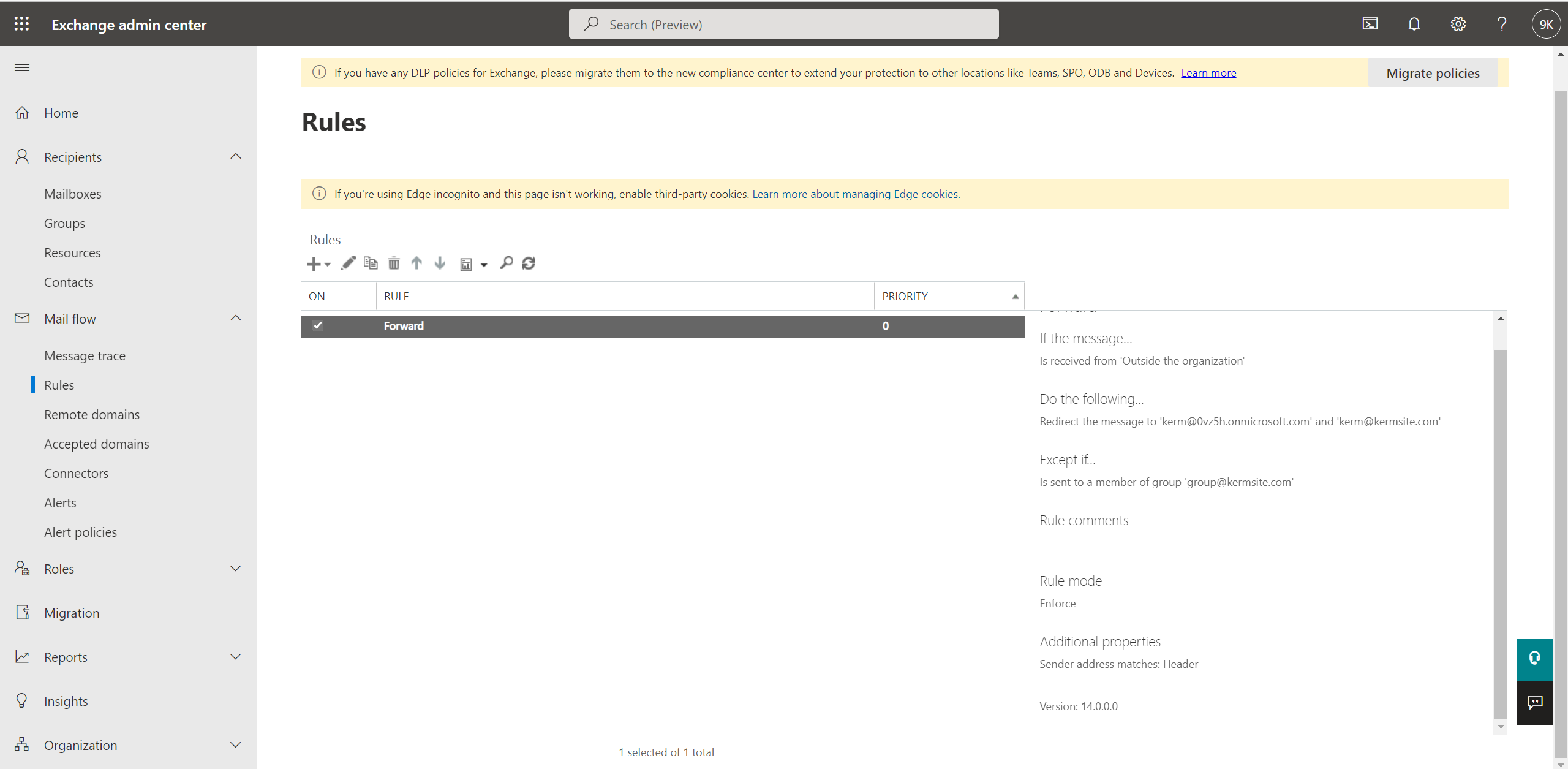1568x769 pixels.
Task: Expand the Roles section
Action: click(236, 569)
